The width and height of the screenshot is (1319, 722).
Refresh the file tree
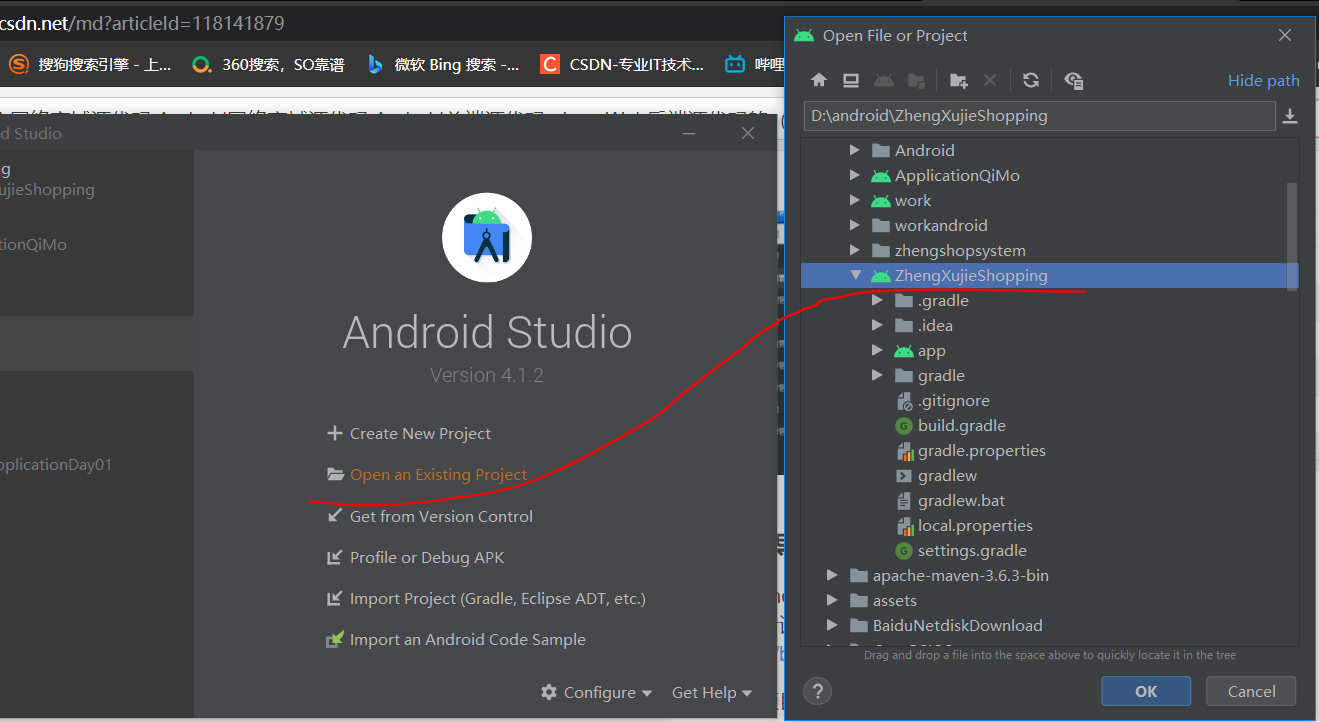[x=1031, y=81]
